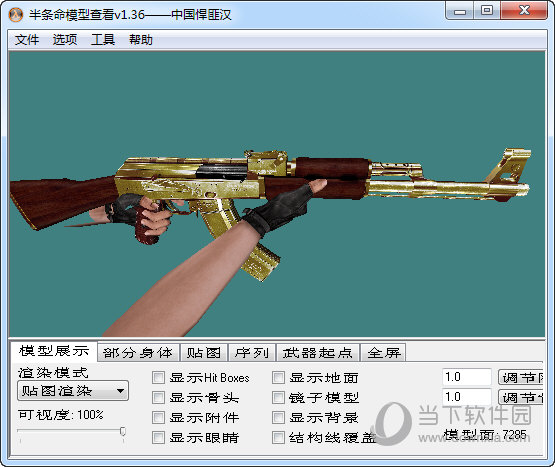Click the 模型面: 7285 polygon count text
Image resolution: width=555 pixels, height=467 pixels.
(x=485, y=435)
